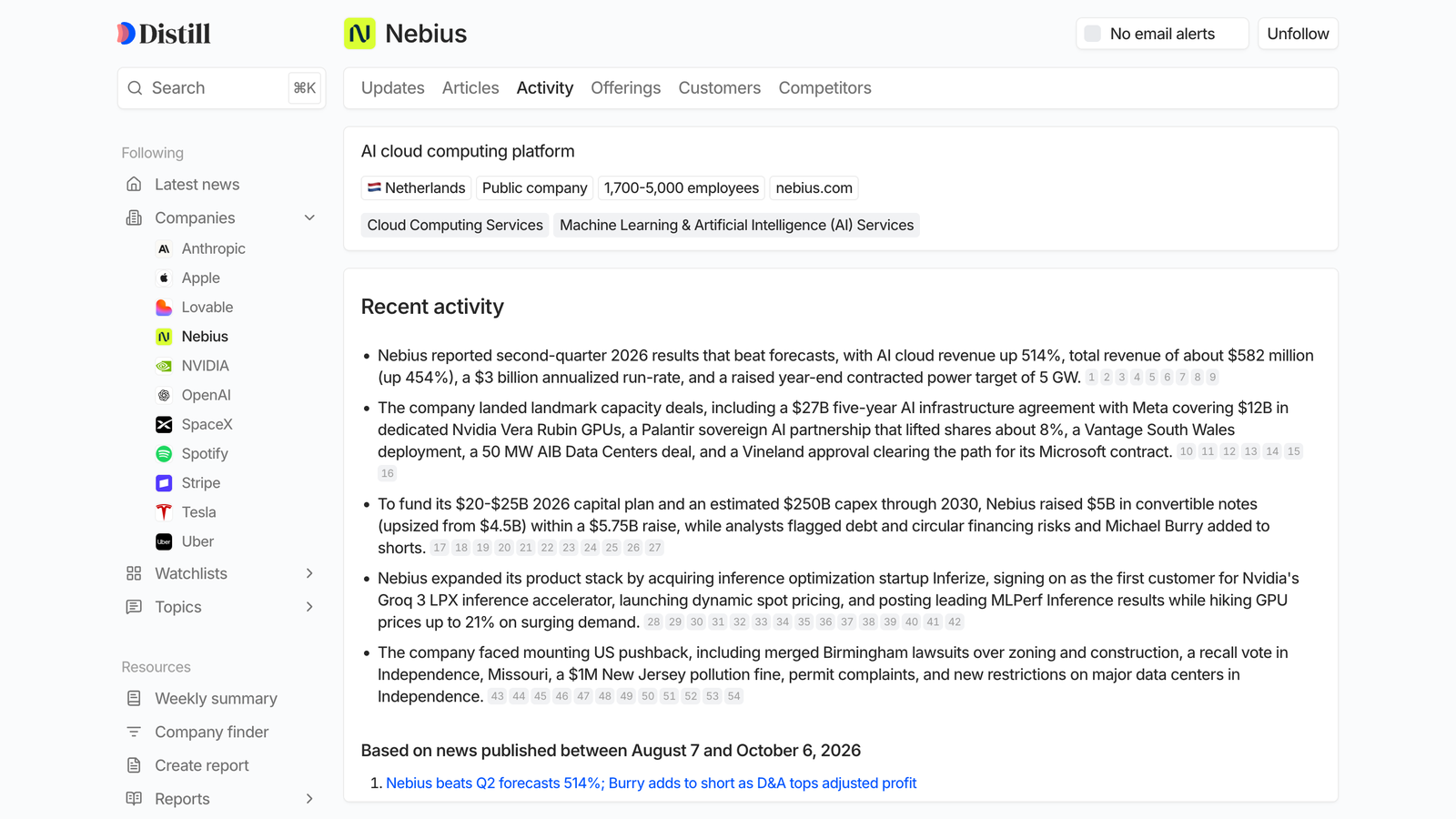1456x819 pixels.
Task: Click the Apple icon in the sidebar
Action: [164, 278]
